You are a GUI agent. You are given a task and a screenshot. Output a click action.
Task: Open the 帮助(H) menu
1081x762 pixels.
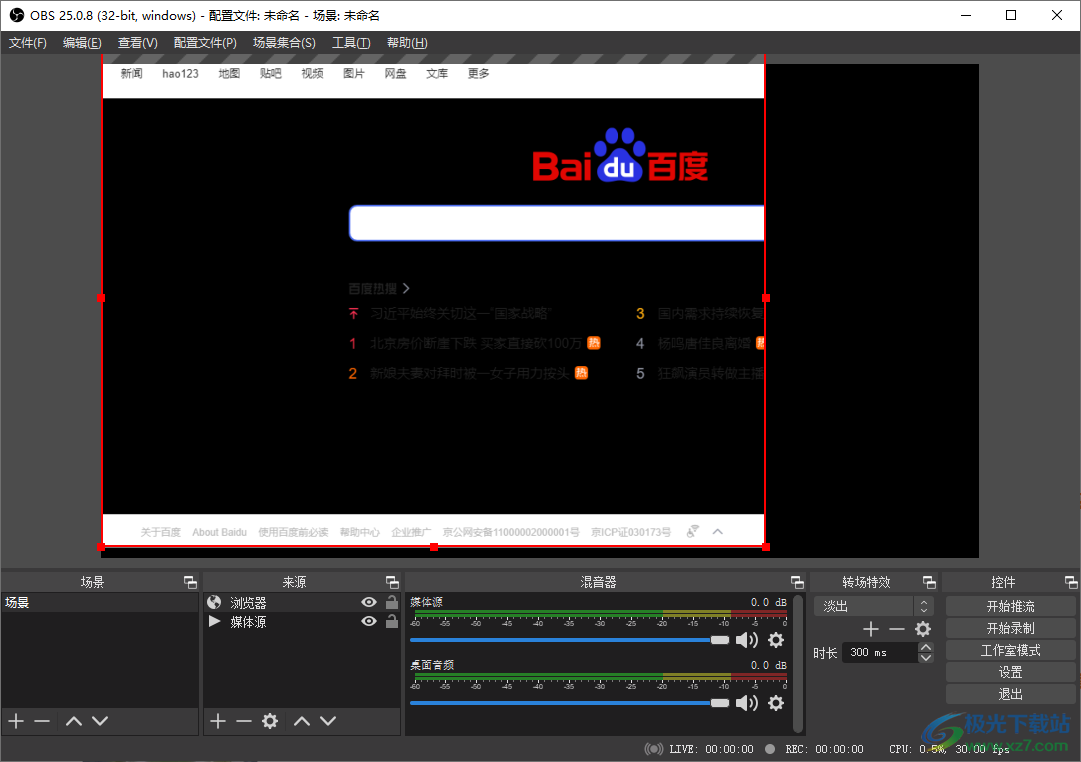tap(407, 43)
